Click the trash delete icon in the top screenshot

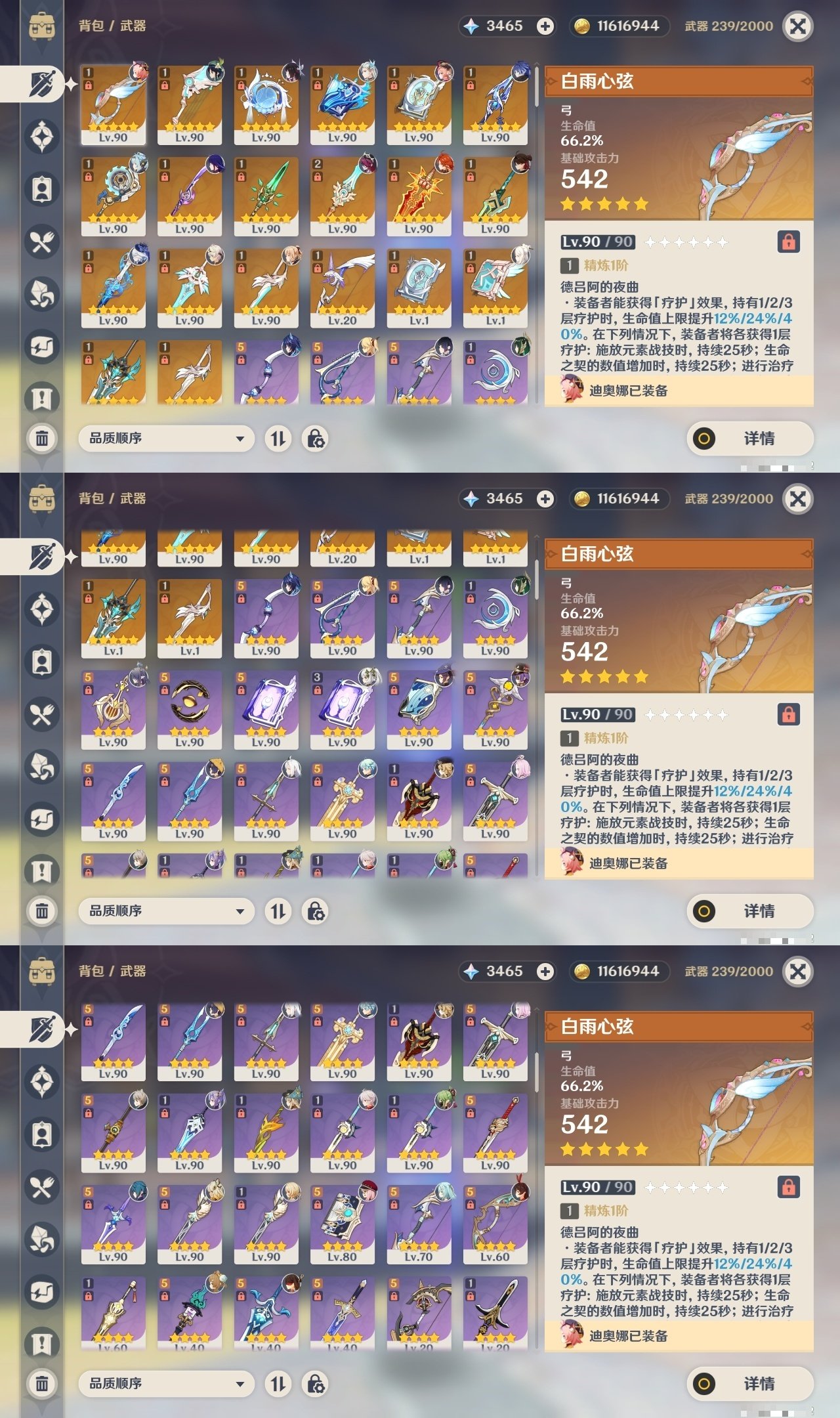42,438
